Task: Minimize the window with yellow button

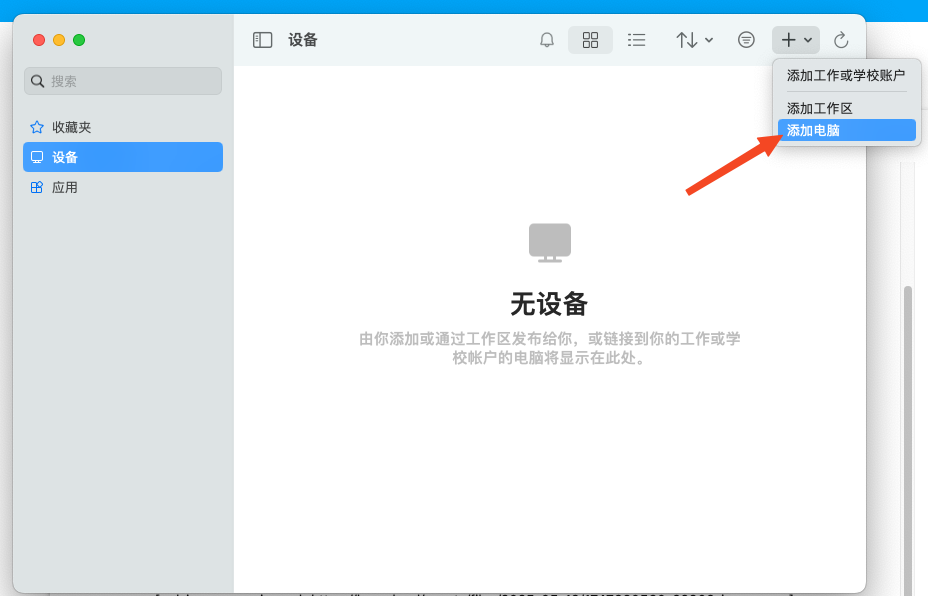Action: click(59, 40)
